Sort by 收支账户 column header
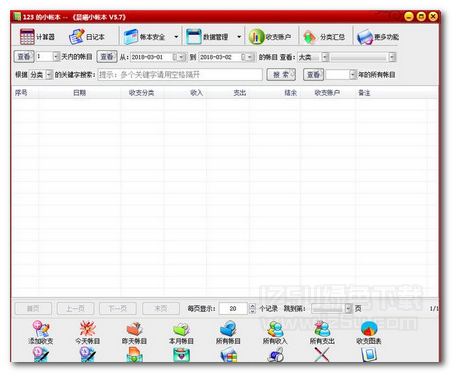Image resolution: width=452 pixels, height=373 pixels. click(x=327, y=93)
